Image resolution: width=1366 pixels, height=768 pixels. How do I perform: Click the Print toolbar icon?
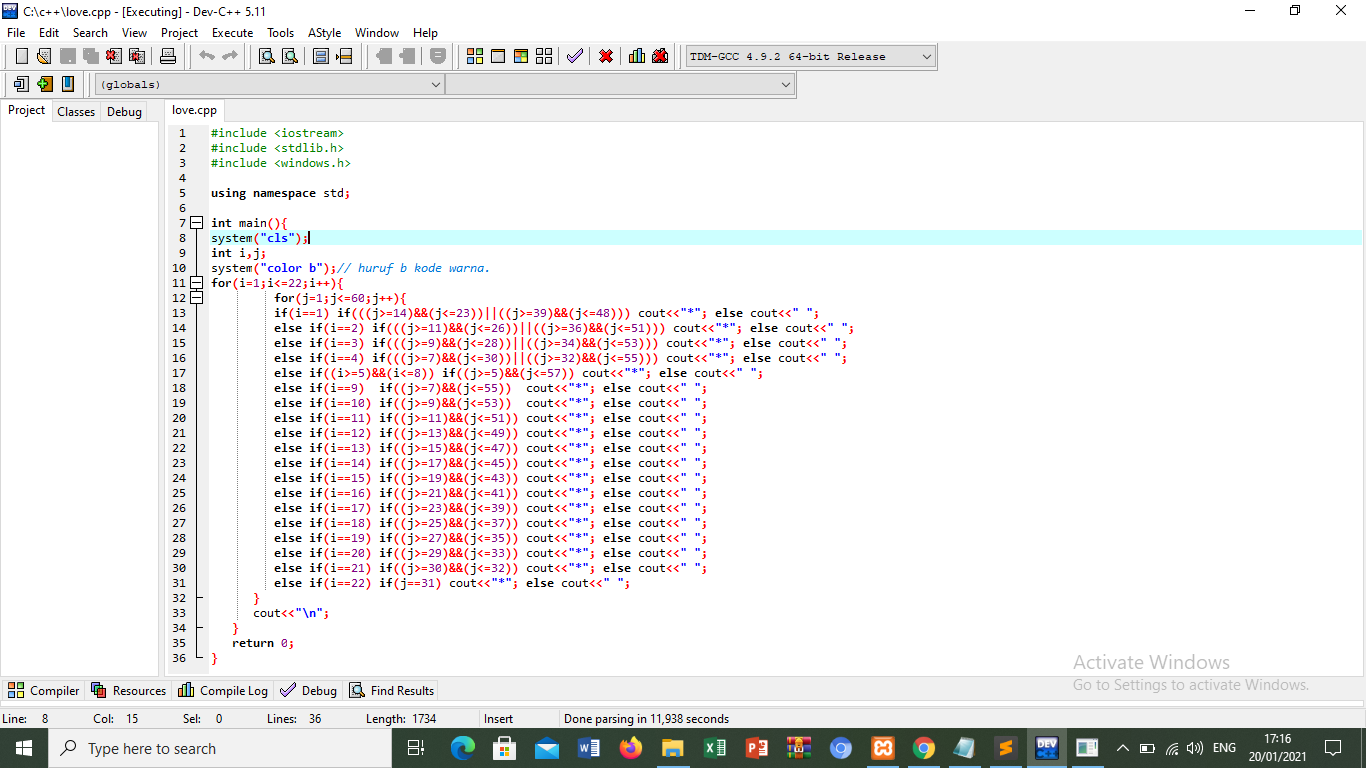168,56
